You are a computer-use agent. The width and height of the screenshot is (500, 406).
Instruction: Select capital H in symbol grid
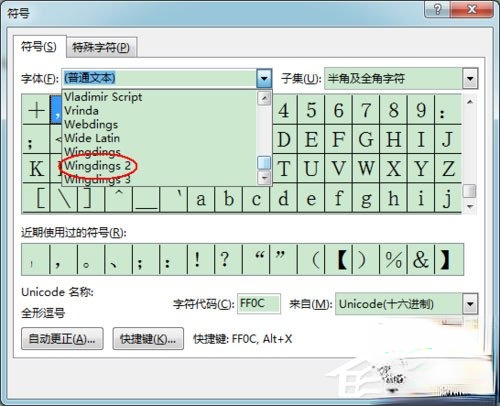click(393, 139)
